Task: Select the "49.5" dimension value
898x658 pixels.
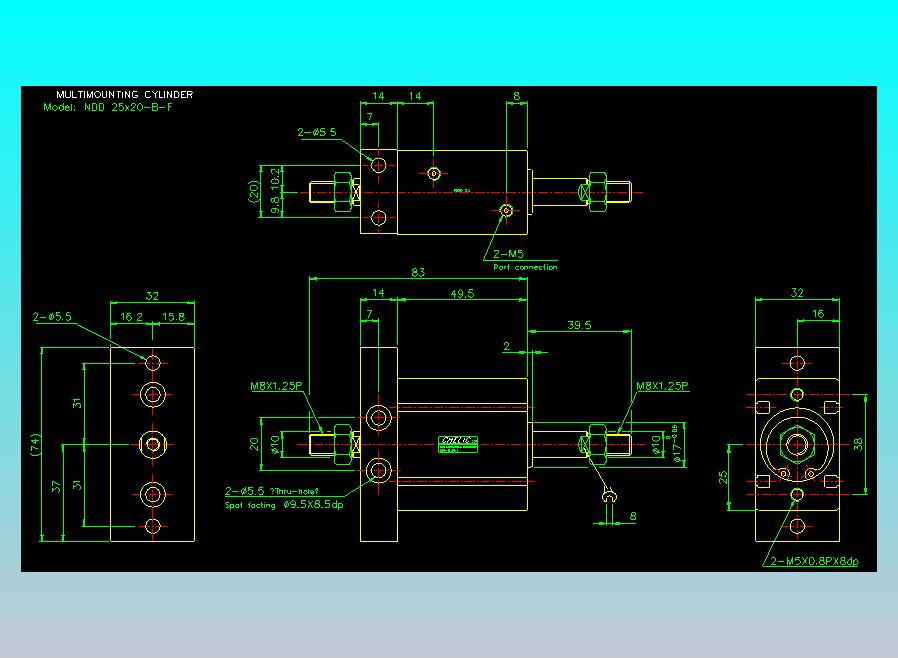Action: 462,293
